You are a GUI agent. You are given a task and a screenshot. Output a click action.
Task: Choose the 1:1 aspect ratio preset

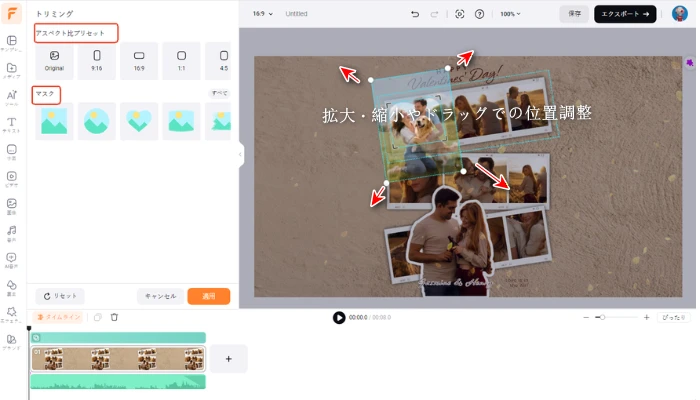(181, 60)
